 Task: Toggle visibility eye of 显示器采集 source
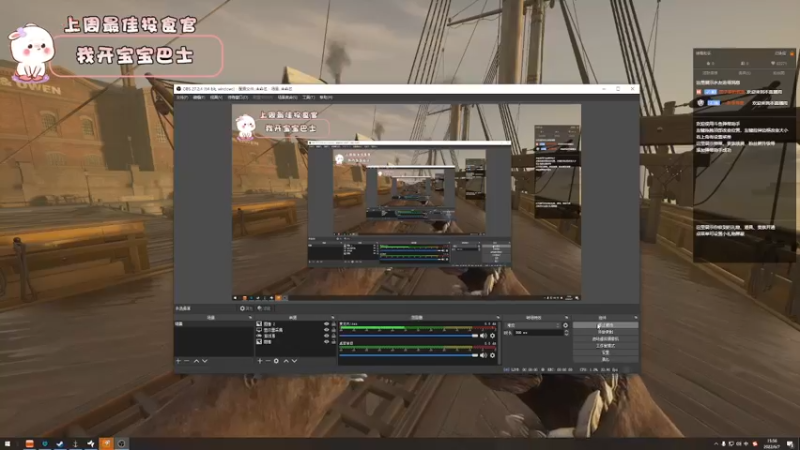327,330
